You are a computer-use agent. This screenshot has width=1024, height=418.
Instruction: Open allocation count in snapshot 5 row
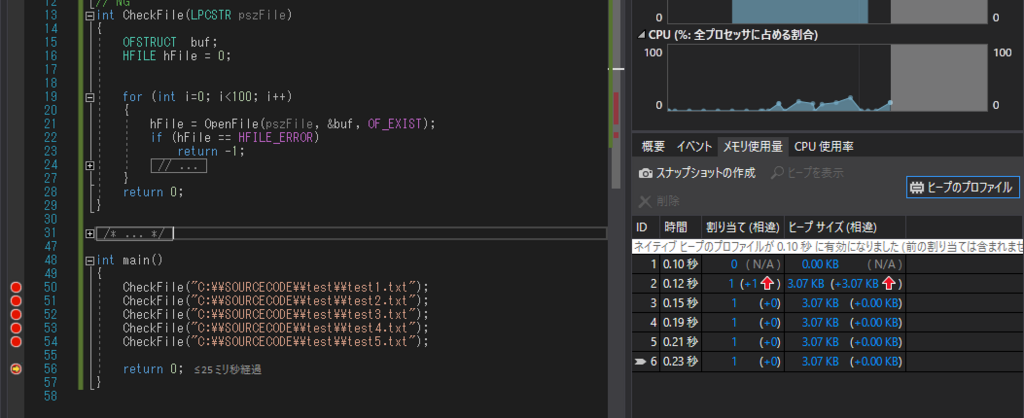pyautogui.click(x=734, y=341)
